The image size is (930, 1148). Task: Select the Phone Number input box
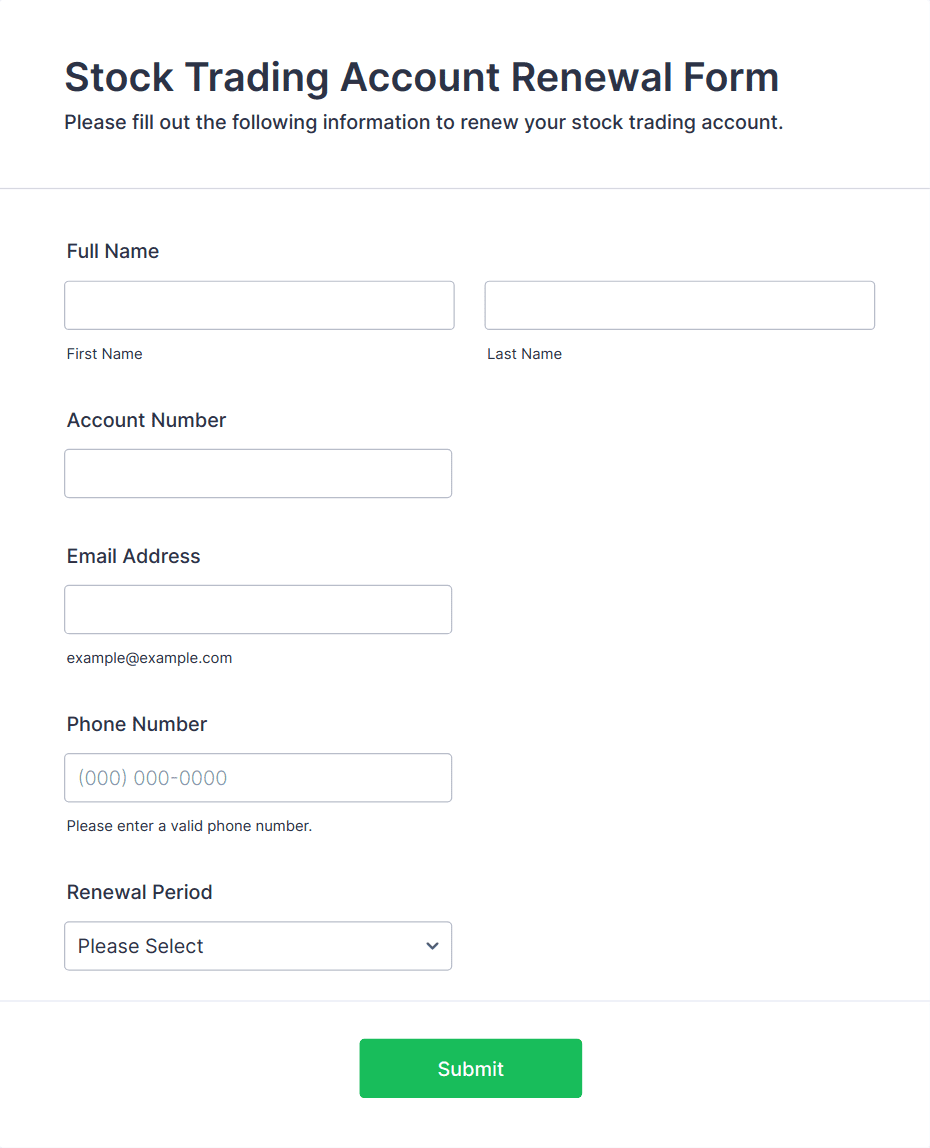(x=258, y=777)
